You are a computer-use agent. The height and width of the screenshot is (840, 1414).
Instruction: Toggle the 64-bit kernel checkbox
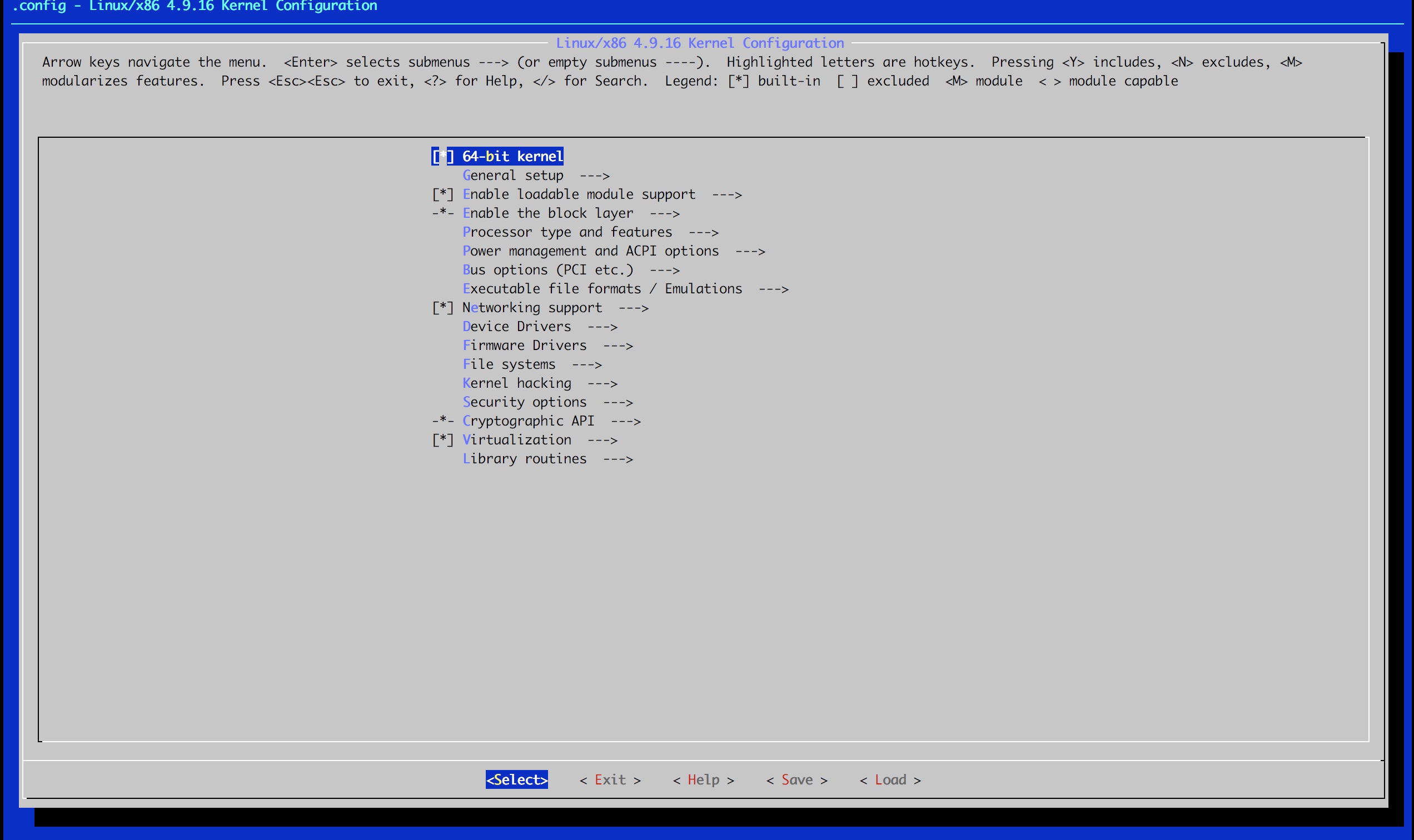click(443, 156)
